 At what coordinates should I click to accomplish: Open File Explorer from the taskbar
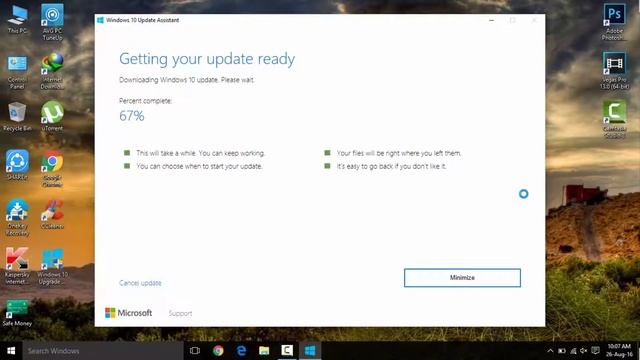[264, 351]
